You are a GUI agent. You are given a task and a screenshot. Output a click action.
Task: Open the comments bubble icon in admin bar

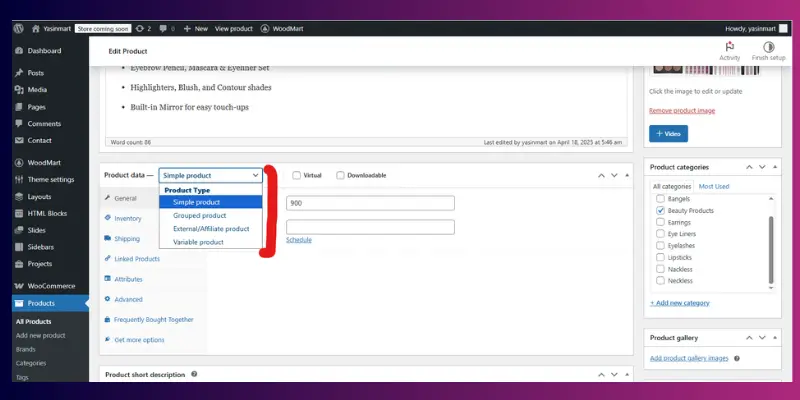(163, 29)
